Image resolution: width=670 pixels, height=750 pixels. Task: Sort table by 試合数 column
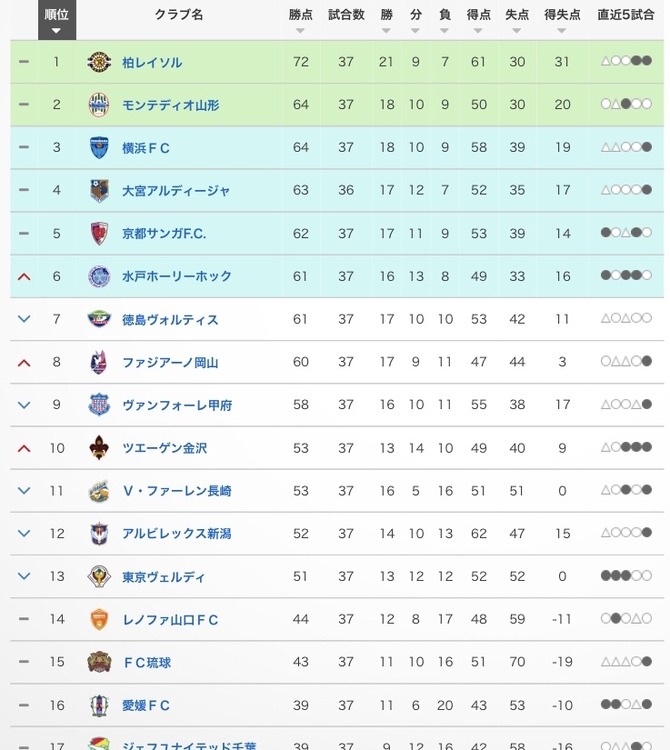tap(346, 15)
